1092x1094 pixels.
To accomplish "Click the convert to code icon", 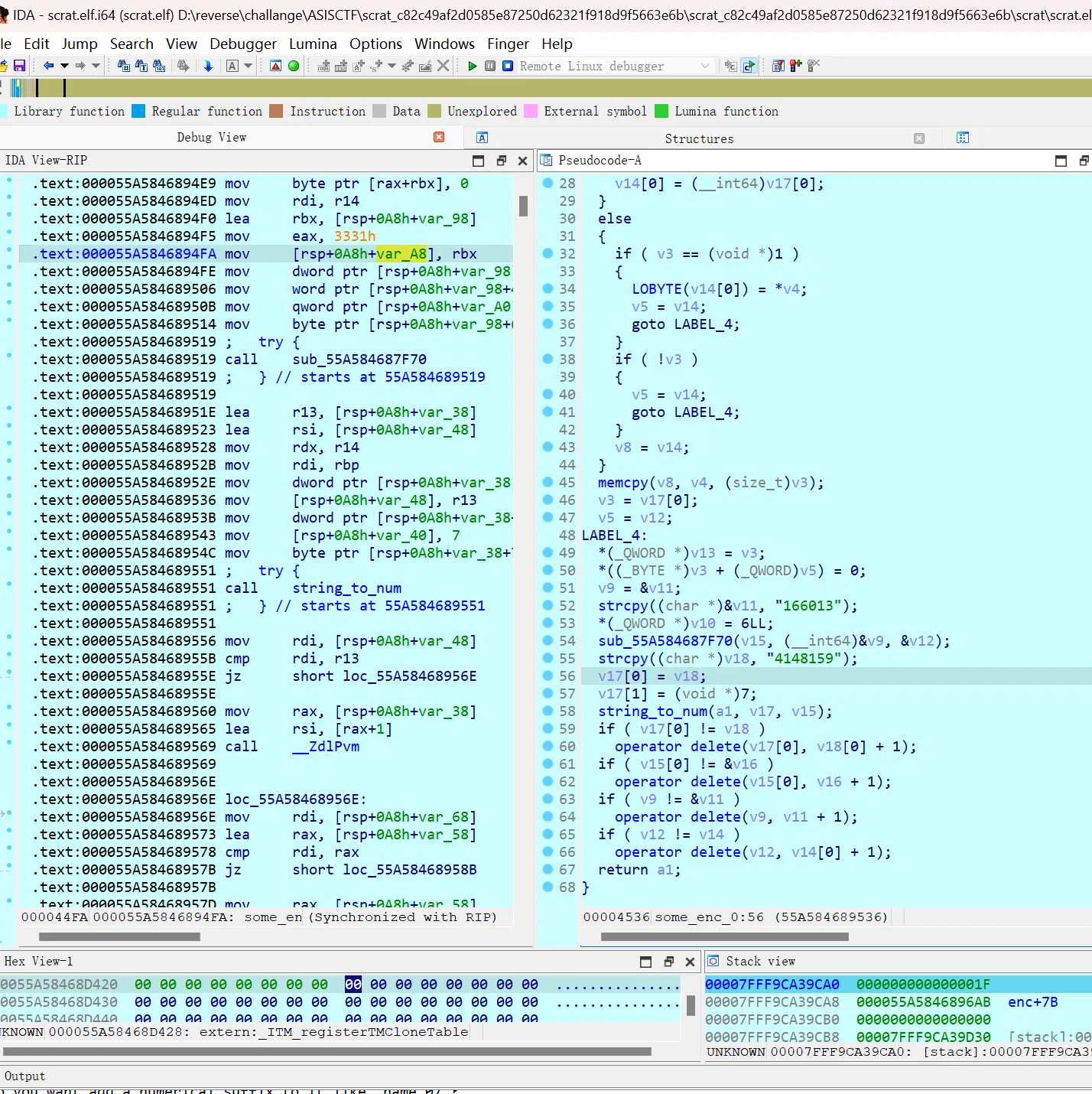I will (x=323, y=66).
